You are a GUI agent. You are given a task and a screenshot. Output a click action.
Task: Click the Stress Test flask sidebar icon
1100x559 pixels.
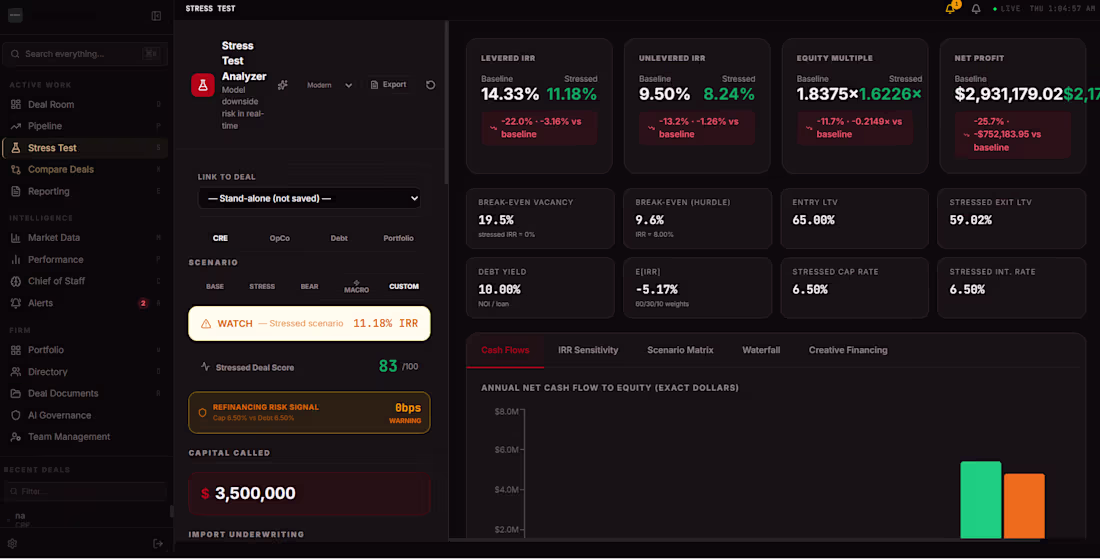15,148
